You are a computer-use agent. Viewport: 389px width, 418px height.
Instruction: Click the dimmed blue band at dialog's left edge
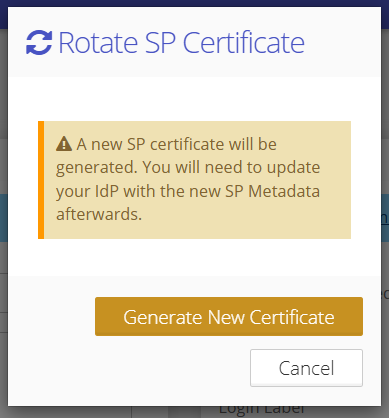4,218
